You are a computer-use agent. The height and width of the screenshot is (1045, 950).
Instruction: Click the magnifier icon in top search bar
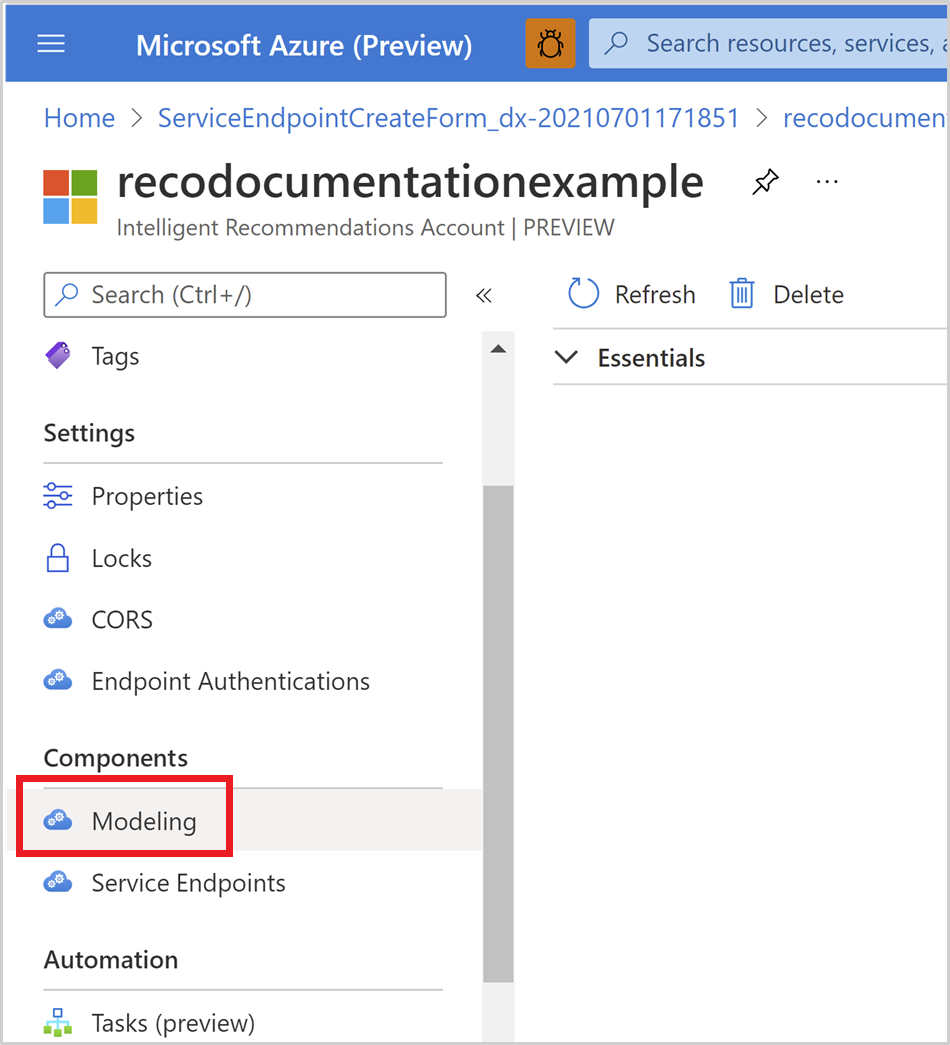click(x=616, y=43)
